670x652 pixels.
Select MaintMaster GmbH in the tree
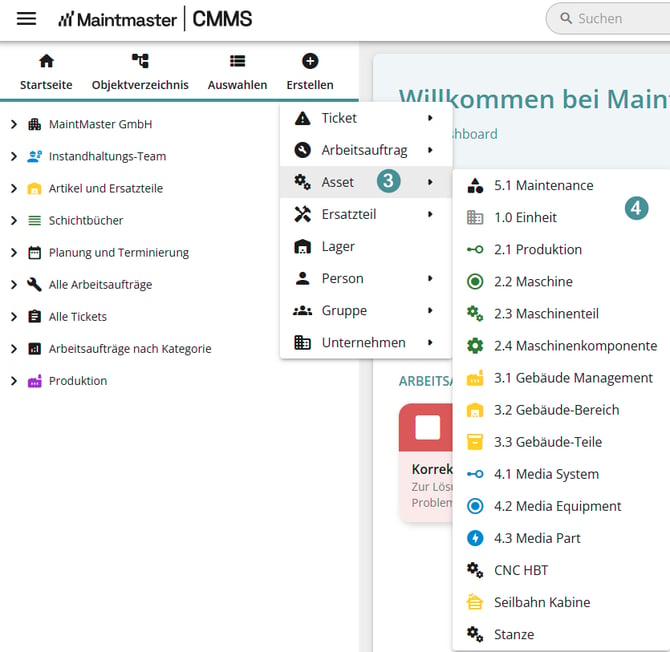[100, 124]
